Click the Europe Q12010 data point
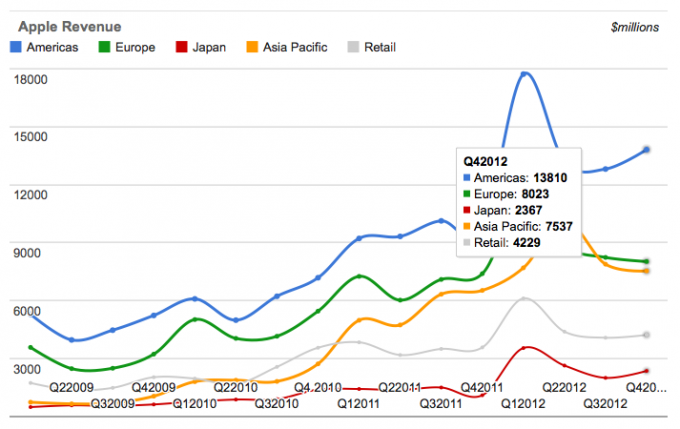 (x=195, y=320)
